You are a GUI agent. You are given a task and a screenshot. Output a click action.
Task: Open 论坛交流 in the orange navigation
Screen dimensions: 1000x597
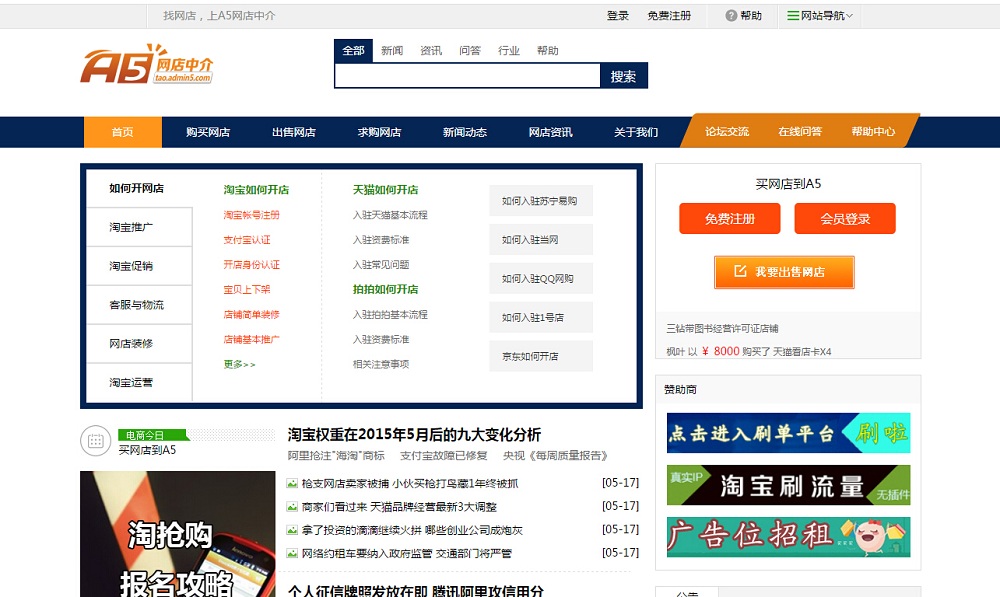click(727, 131)
